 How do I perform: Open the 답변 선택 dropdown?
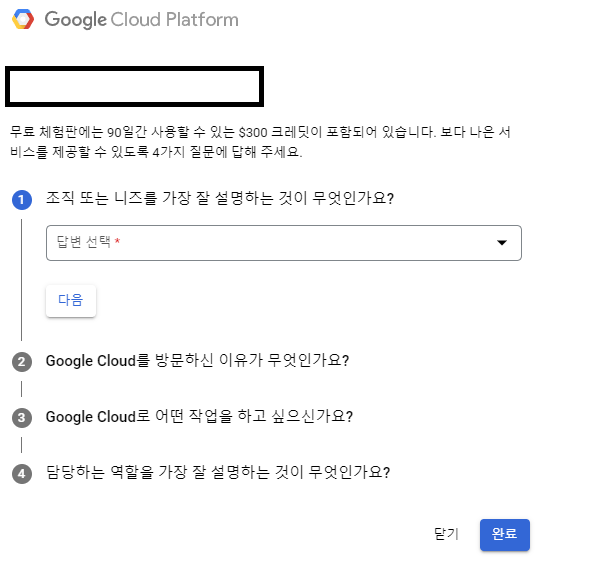click(284, 243)
